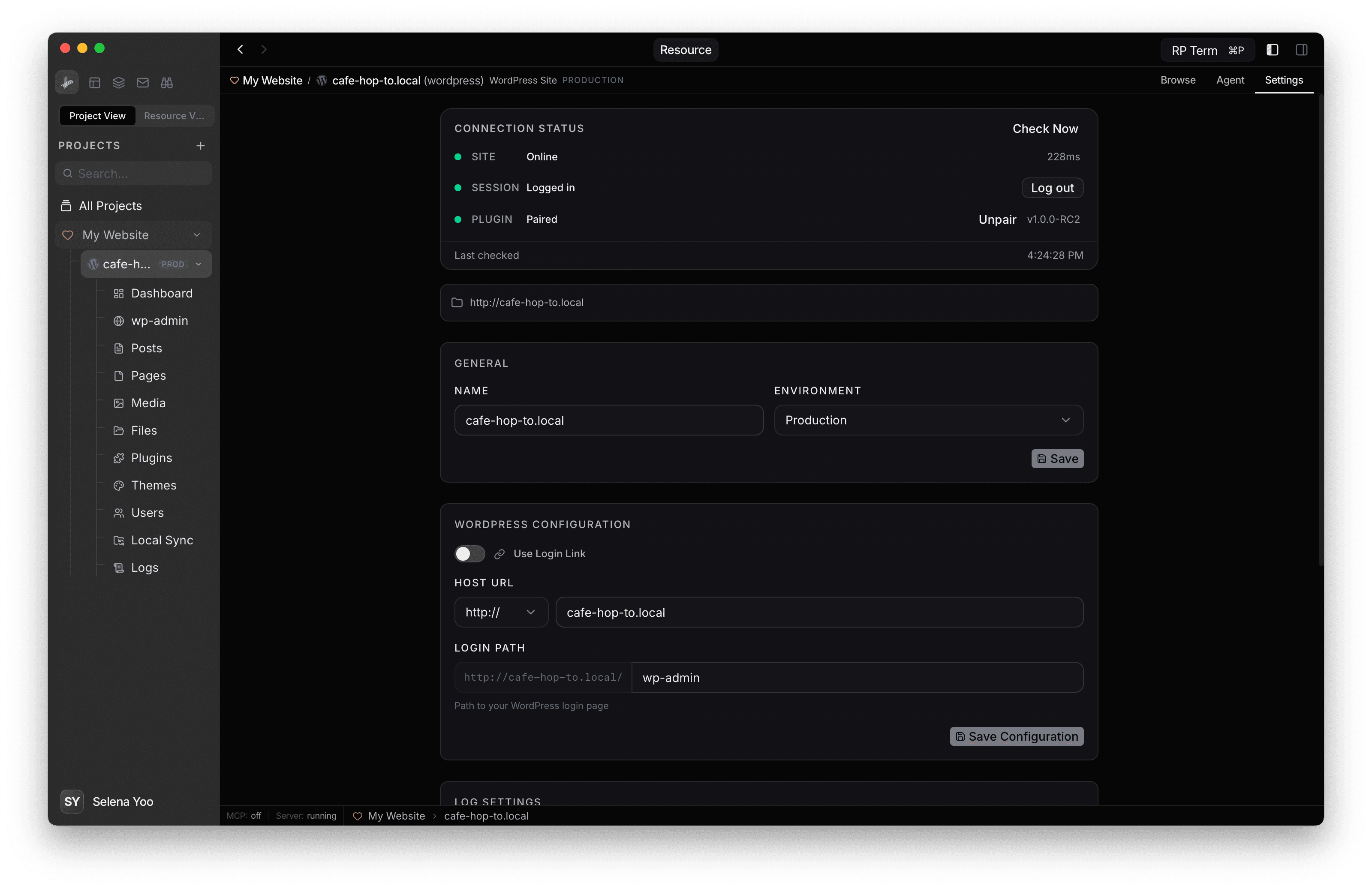
Task: Toggle the left sidebar panel icon
Action: point(1272,50)
